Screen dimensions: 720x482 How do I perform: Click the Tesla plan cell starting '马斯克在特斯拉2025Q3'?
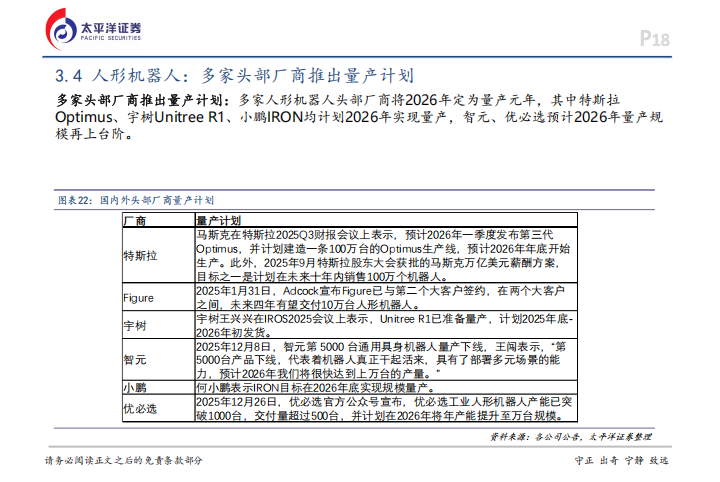tap(386, 255)
